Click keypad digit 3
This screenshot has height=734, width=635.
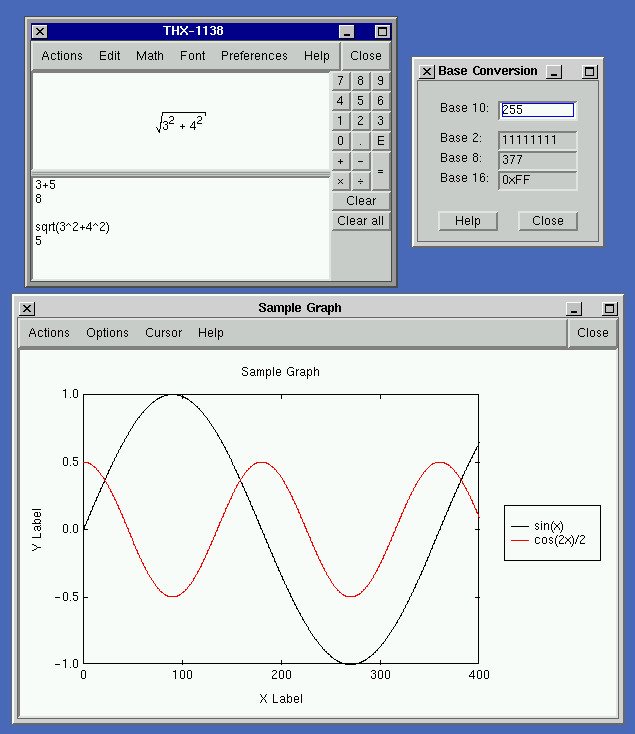pos(380,121)
